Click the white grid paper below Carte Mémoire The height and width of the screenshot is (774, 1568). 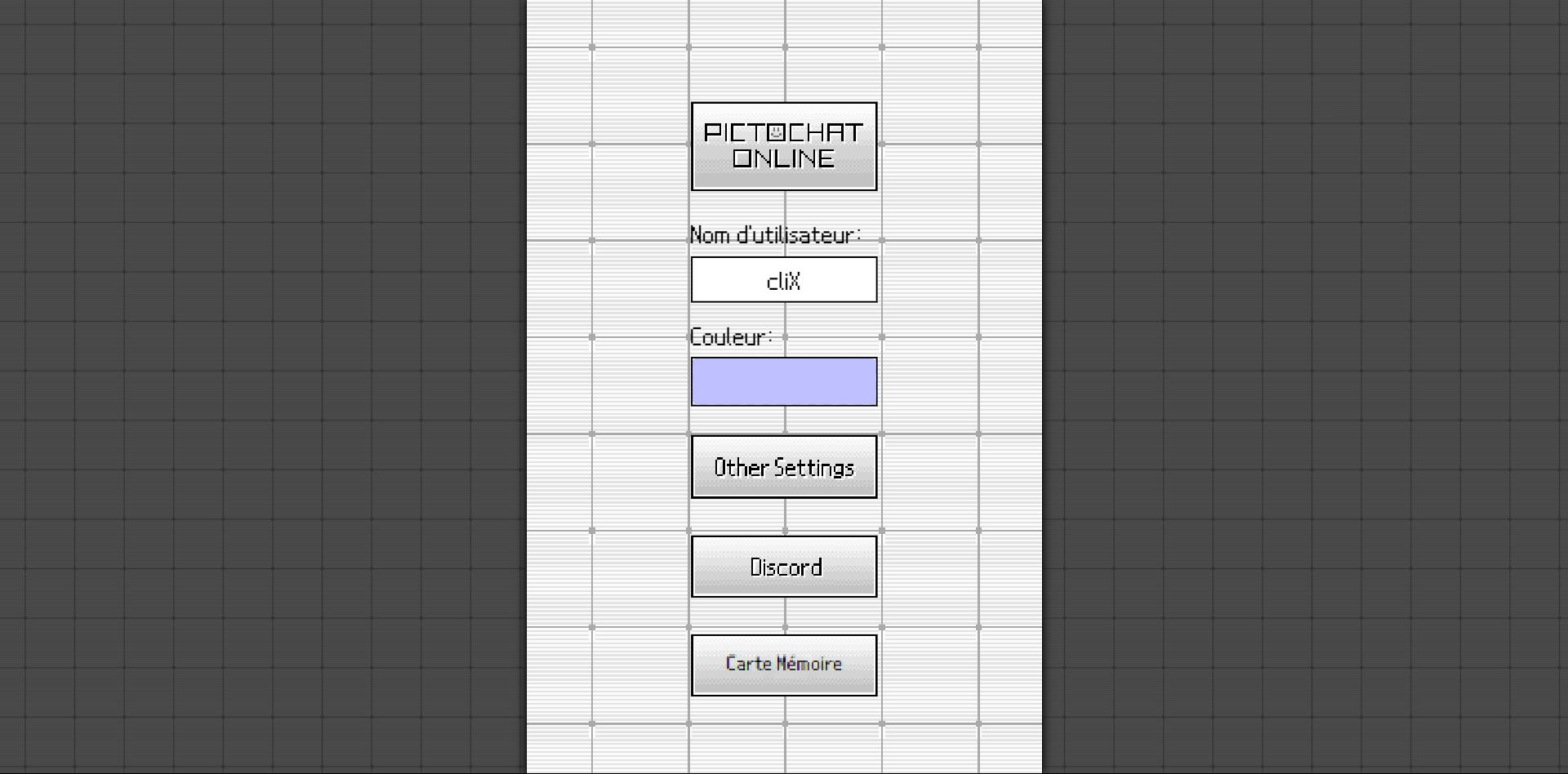pos(784,735)
